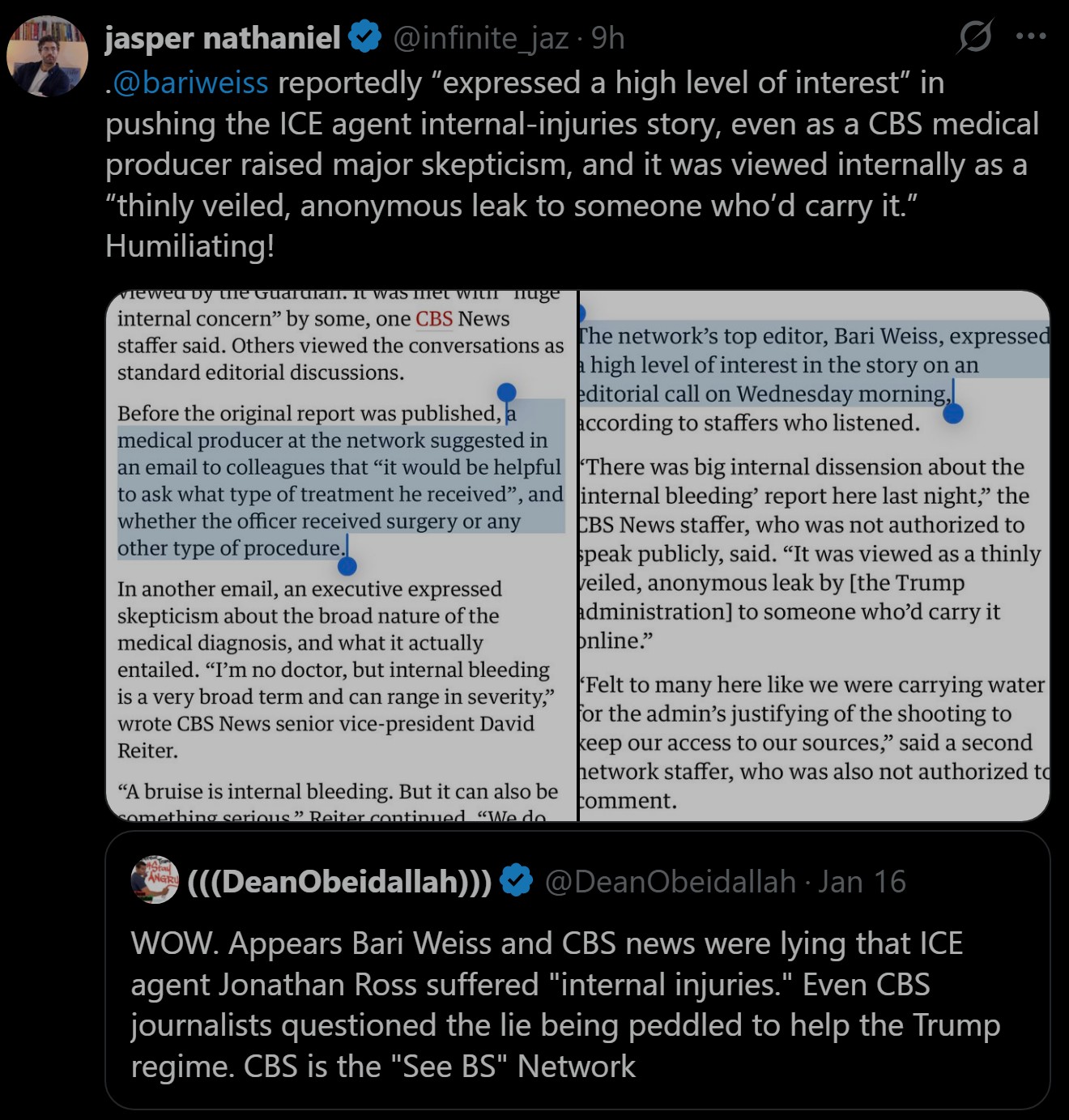Click the red CBS link in left article

434,319
